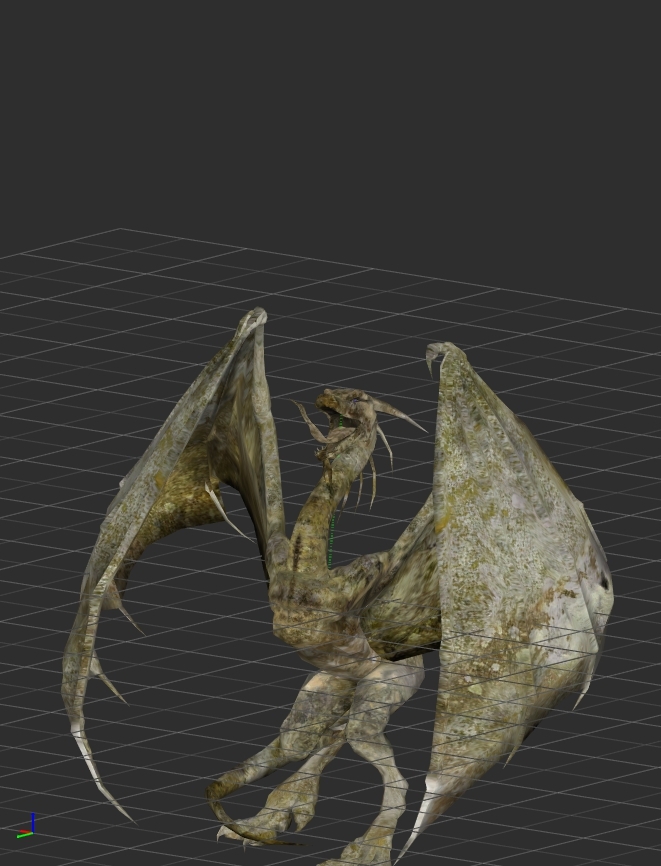Click the dark hole in the right wing
The height and width of the screenshot is (866, 661).
point(604,580)
